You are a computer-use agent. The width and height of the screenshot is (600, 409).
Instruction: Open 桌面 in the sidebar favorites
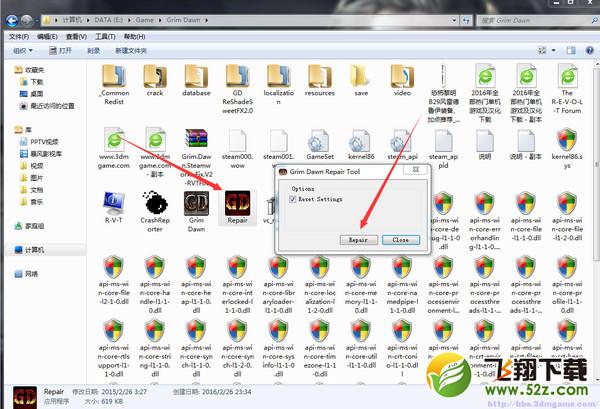[x=31, y=94]
